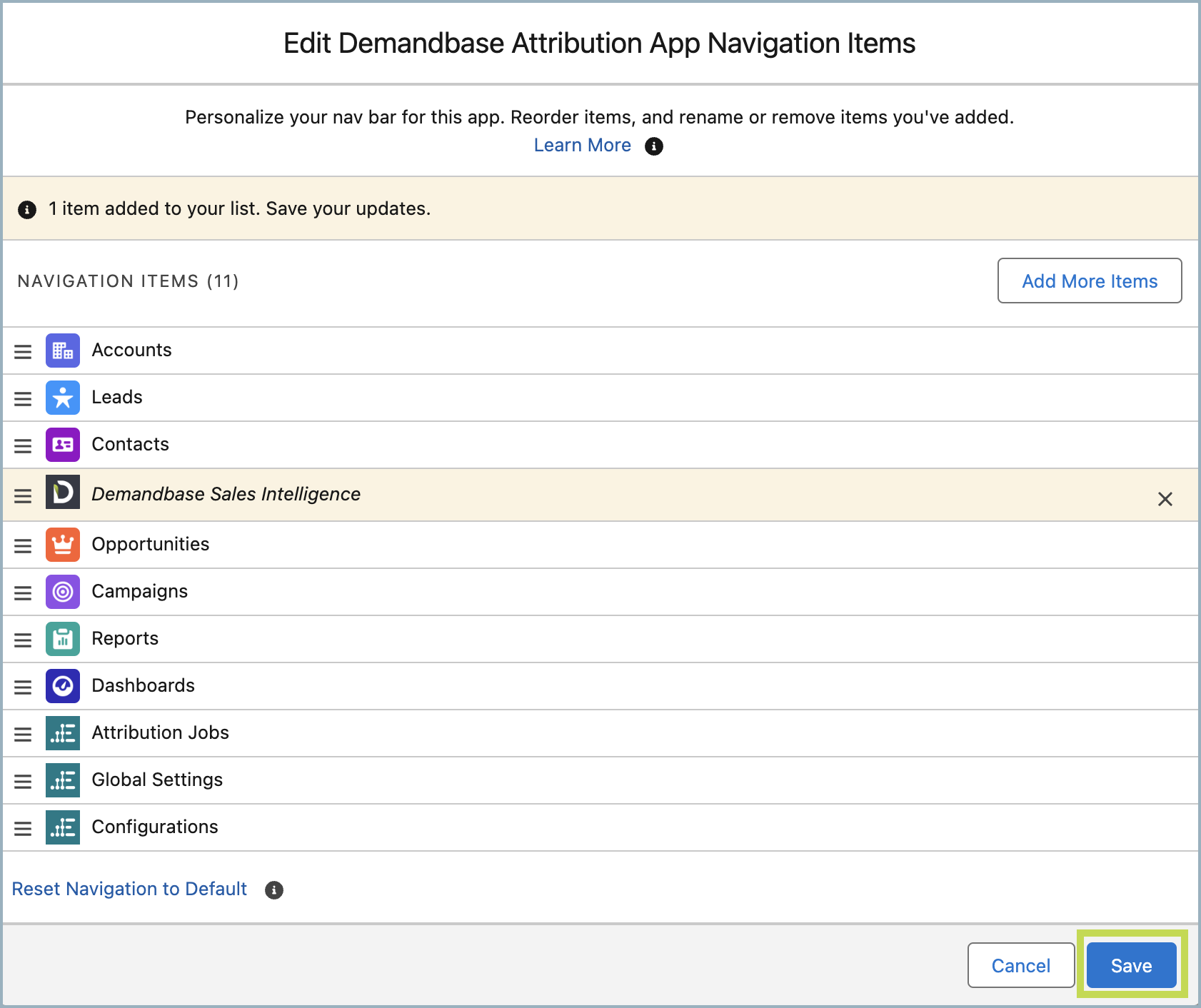Click the Accounts building icon

63,351
